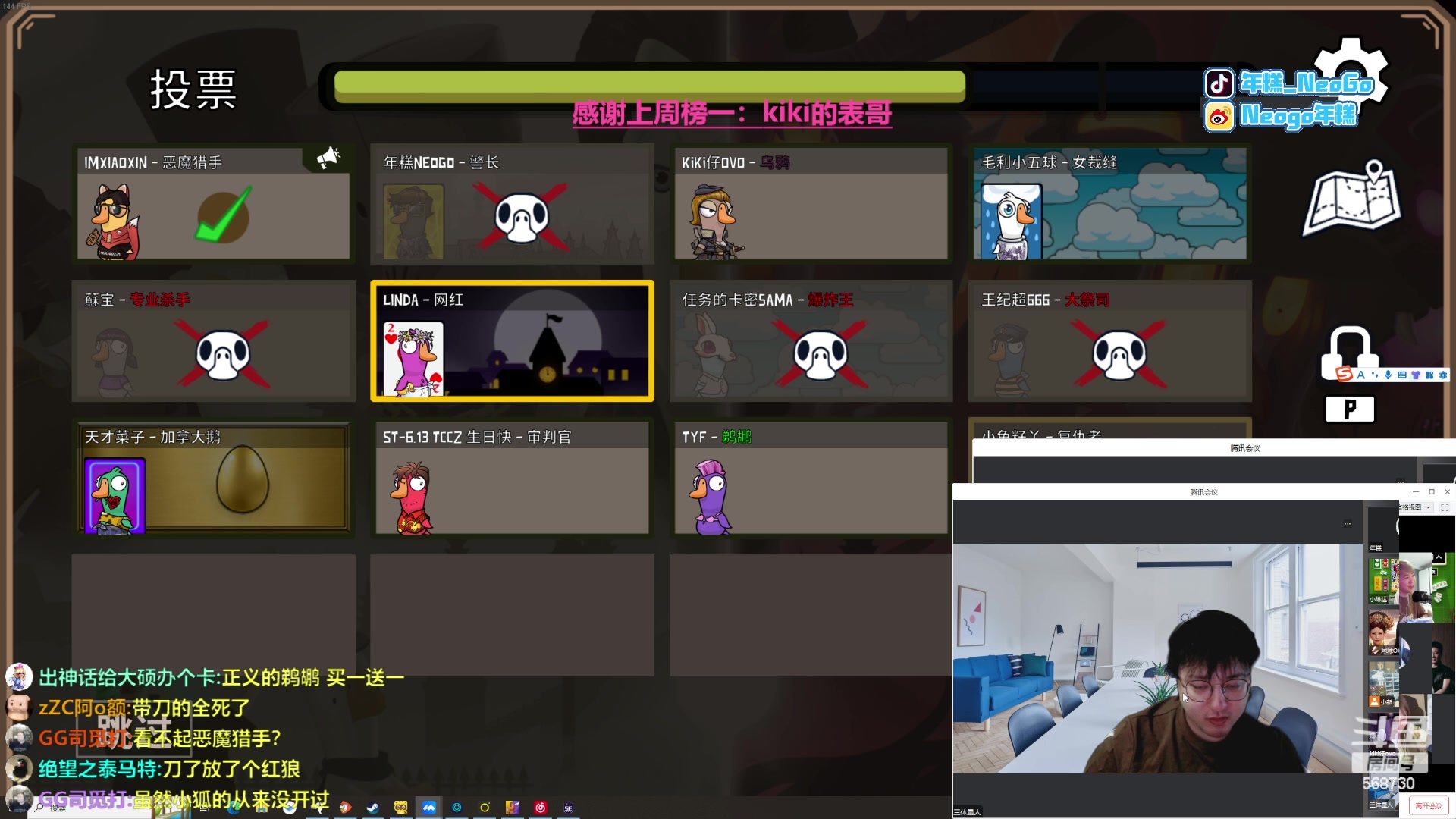The image size is (1456, 819).
Task: Vote for ST-6.13 TCCZ 生日快 player card
Action: pyautogui.click(x=512, y=478)
